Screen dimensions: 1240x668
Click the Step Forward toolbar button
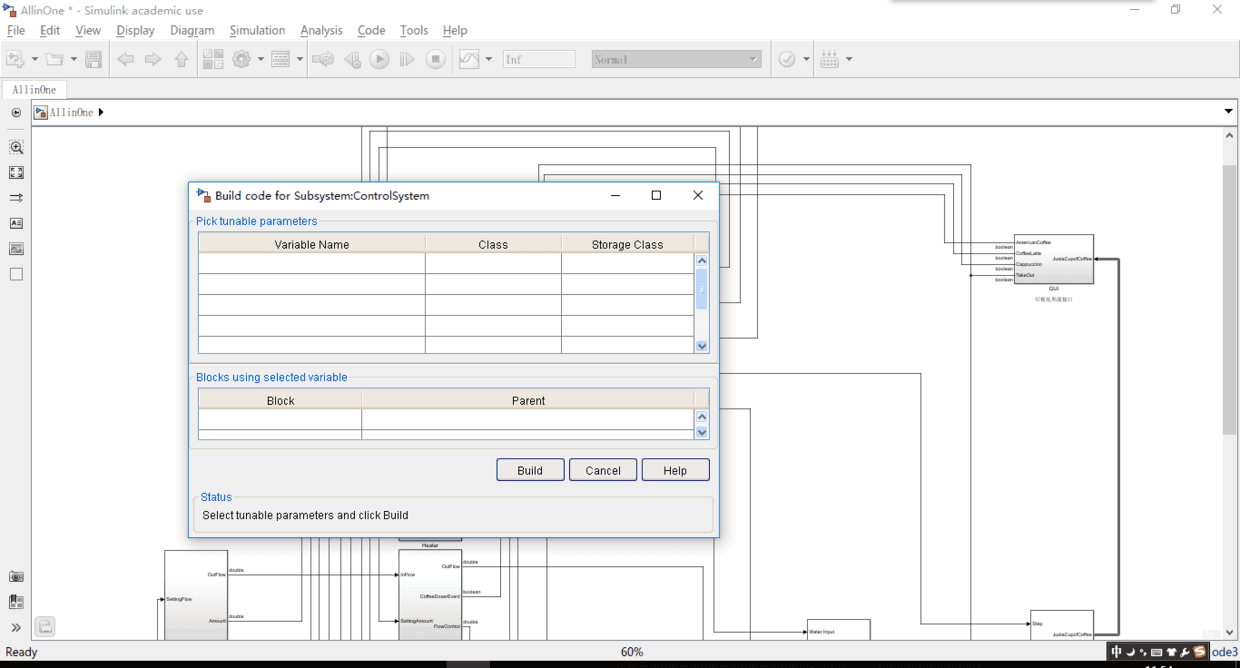pyautogui.click(x=407, y=60)
